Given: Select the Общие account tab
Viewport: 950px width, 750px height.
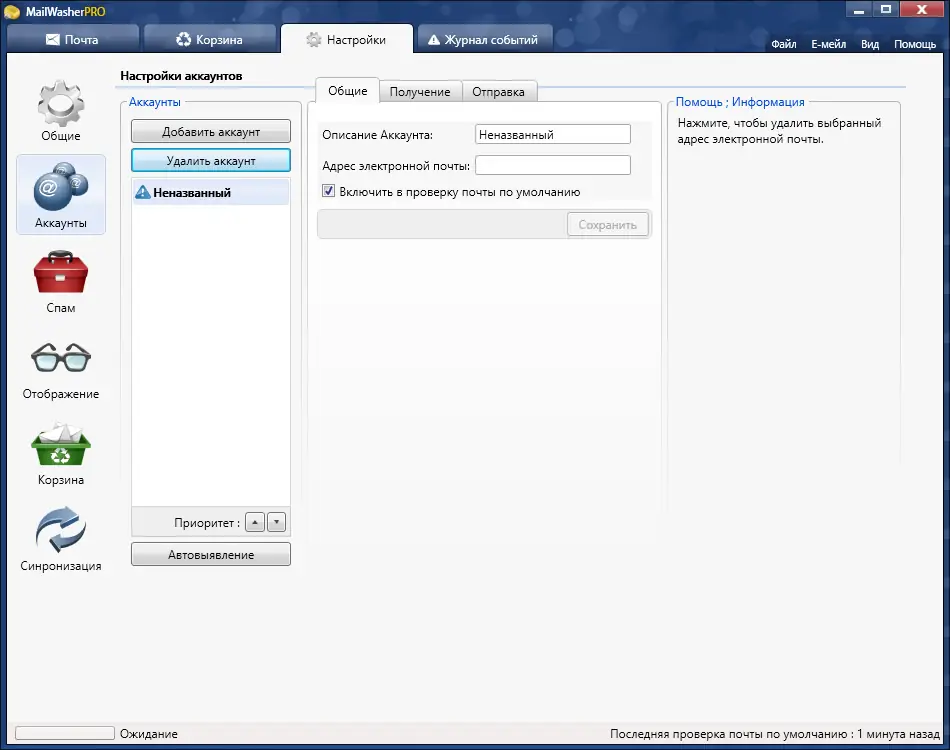Looking at the screenshot, I should [348, 91].
